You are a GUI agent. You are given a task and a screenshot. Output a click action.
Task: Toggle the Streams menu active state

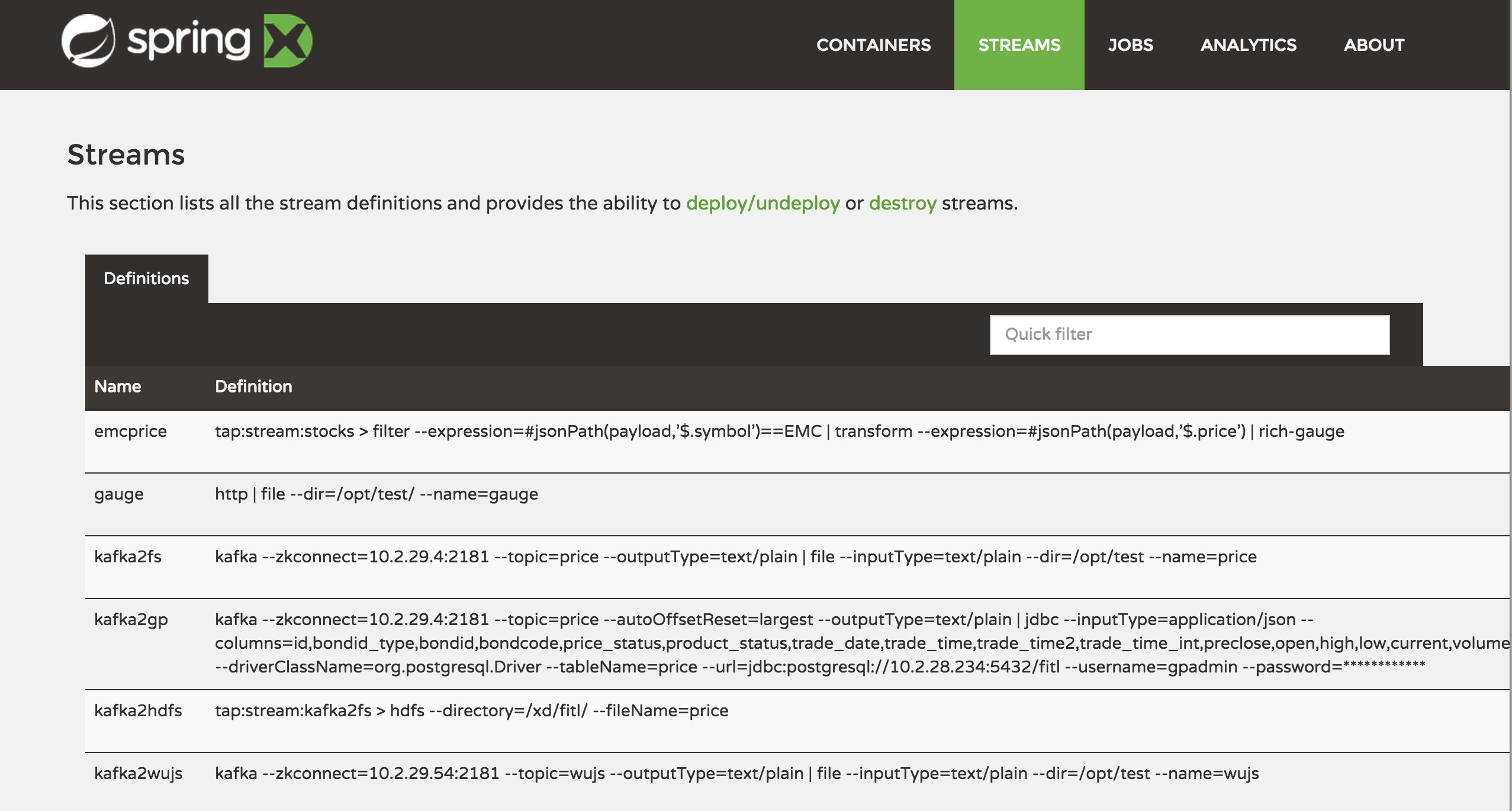coord(1019,45)
